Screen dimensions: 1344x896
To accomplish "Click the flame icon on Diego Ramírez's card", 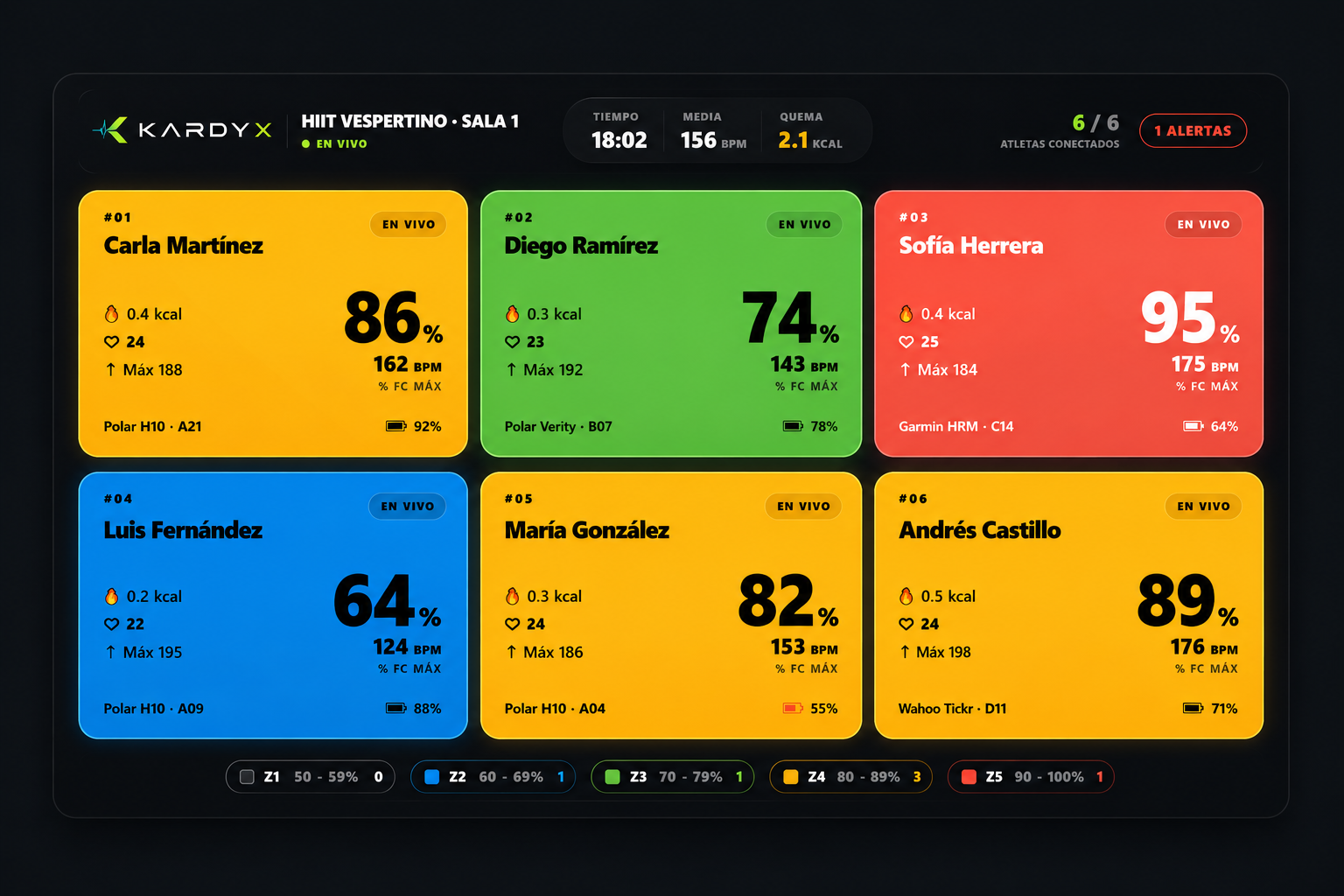I will click(x=512, y=314).
